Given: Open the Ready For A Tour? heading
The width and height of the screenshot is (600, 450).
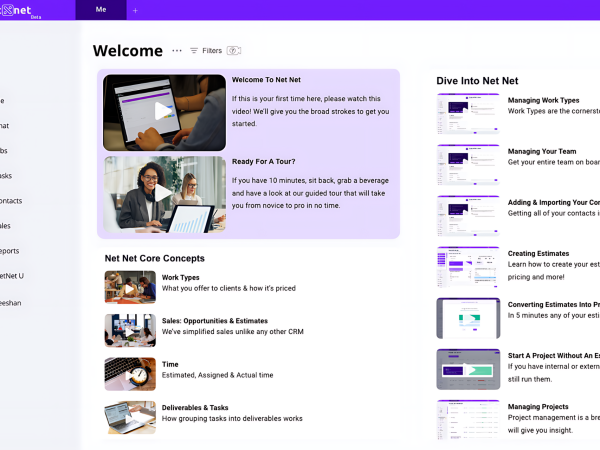Looking at the screenshot, I should [x=264, y=161].
